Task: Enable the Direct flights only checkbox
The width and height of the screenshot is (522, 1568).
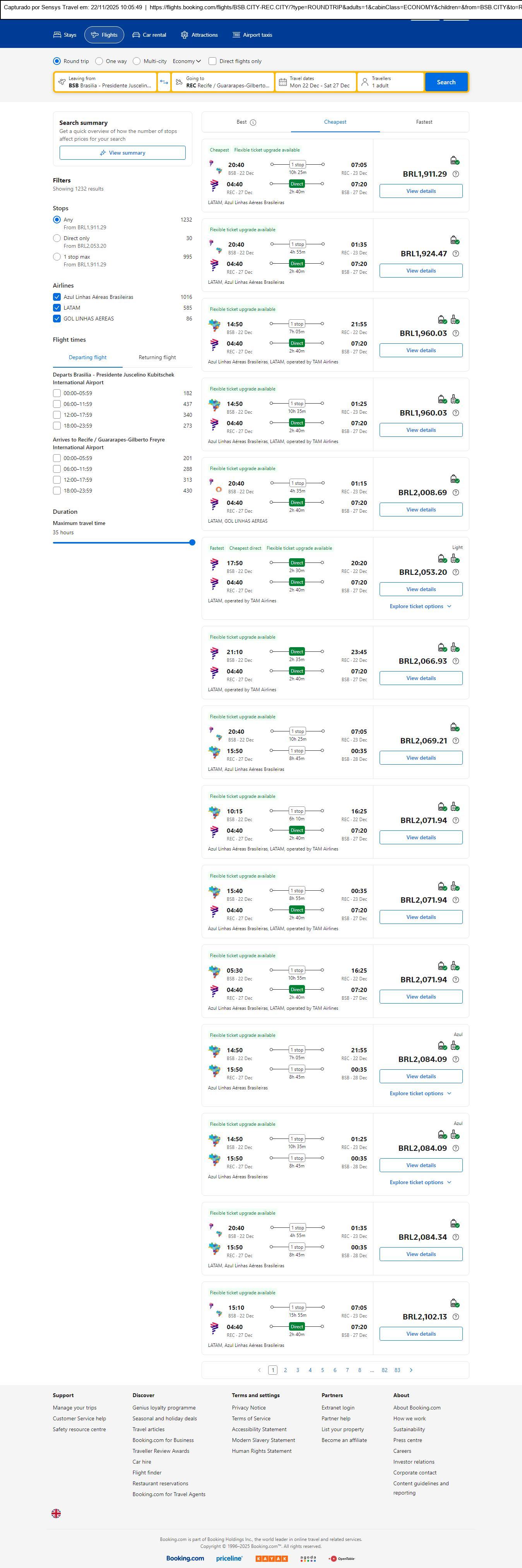Action: point(212,61)
